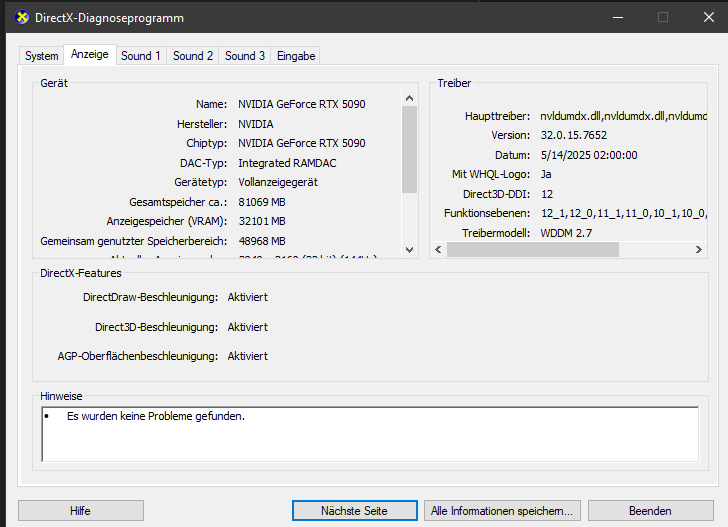Click the Gesamtspeicher value 81069 MB
Screen dimensions: 728x527
click(262, 202)
